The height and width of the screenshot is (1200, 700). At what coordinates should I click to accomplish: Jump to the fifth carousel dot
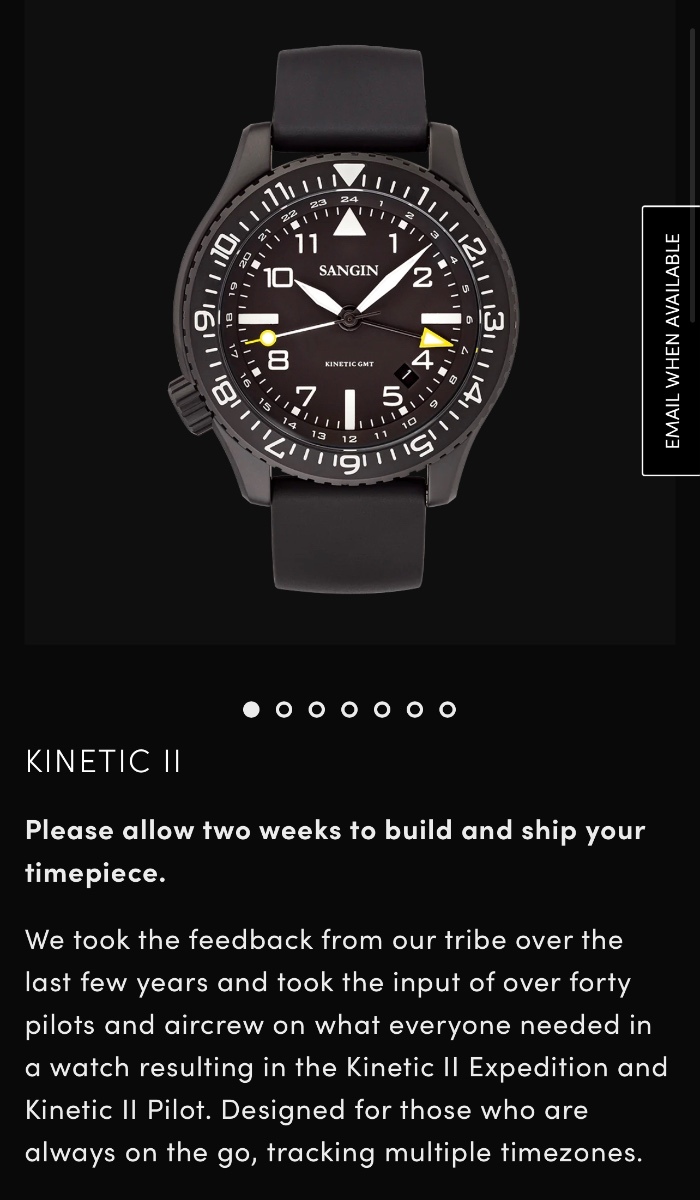coord(382,709)
